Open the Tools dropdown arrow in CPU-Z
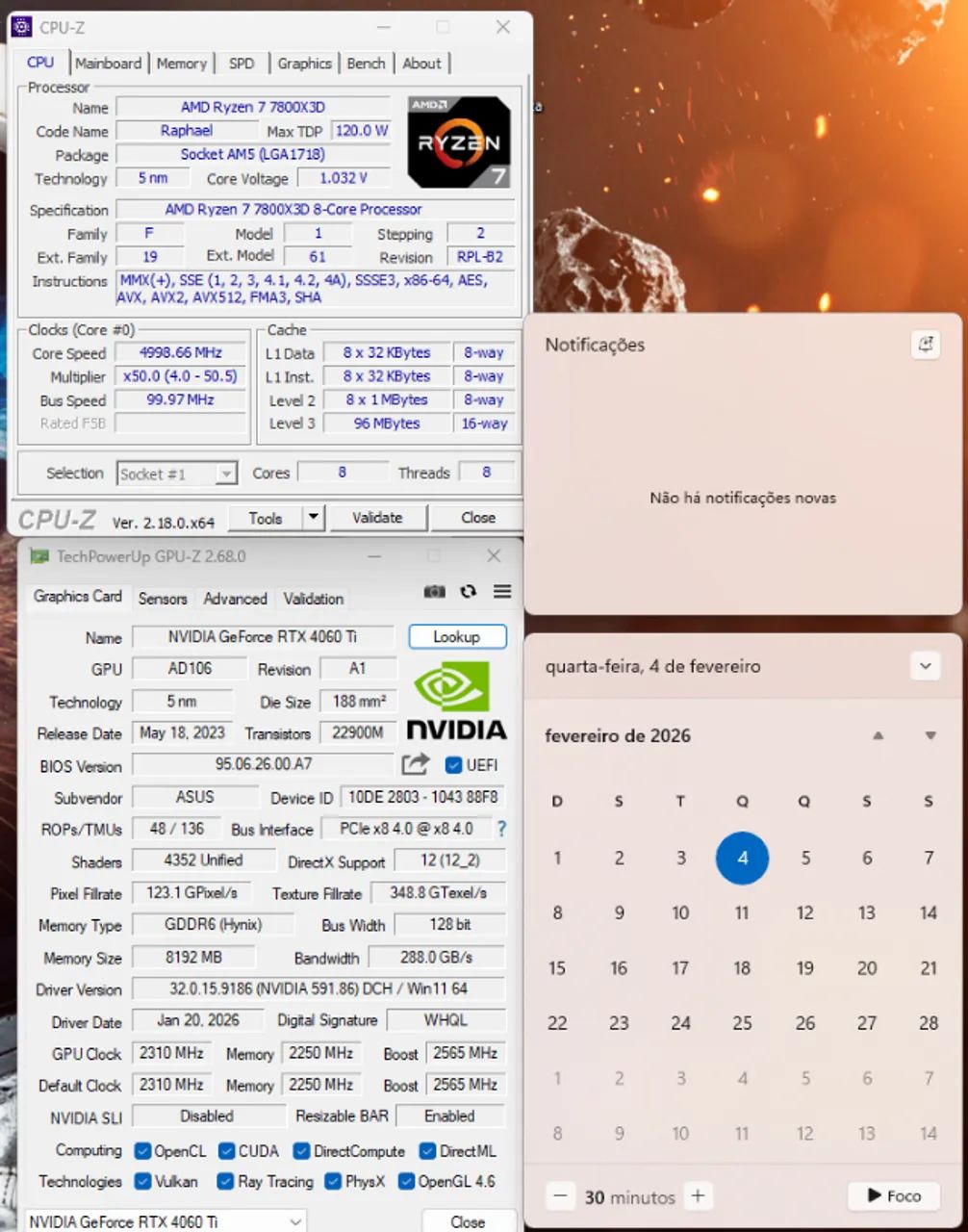 (313, 517)
